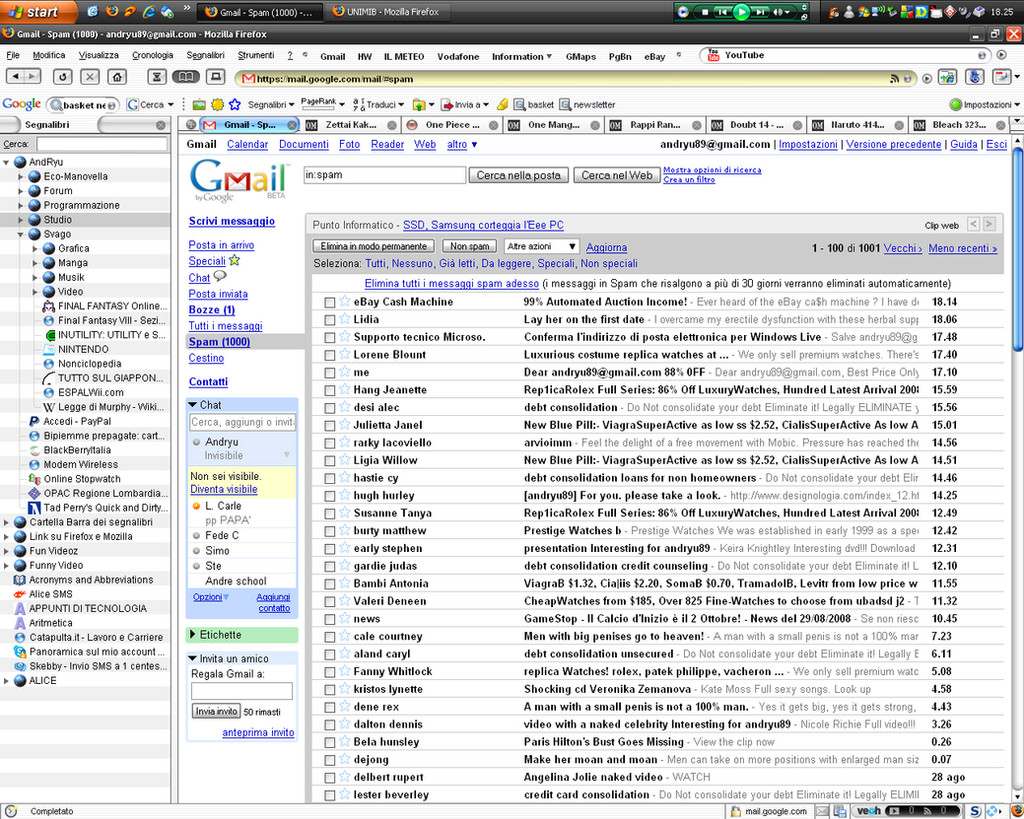
Task: Open the Segnalibri menu
Action: [205, 56]
